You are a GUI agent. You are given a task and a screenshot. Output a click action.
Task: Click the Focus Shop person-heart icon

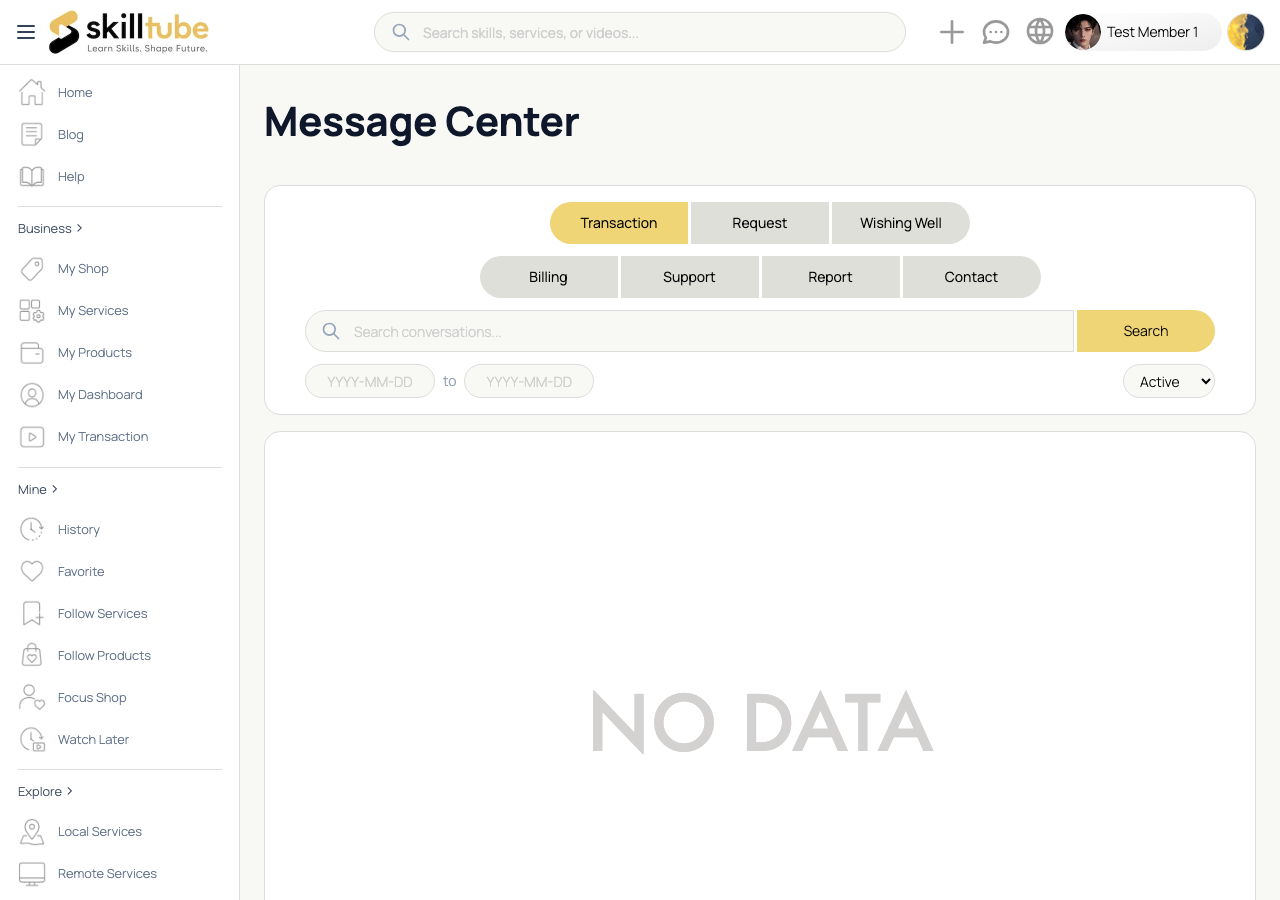[32, 697]
